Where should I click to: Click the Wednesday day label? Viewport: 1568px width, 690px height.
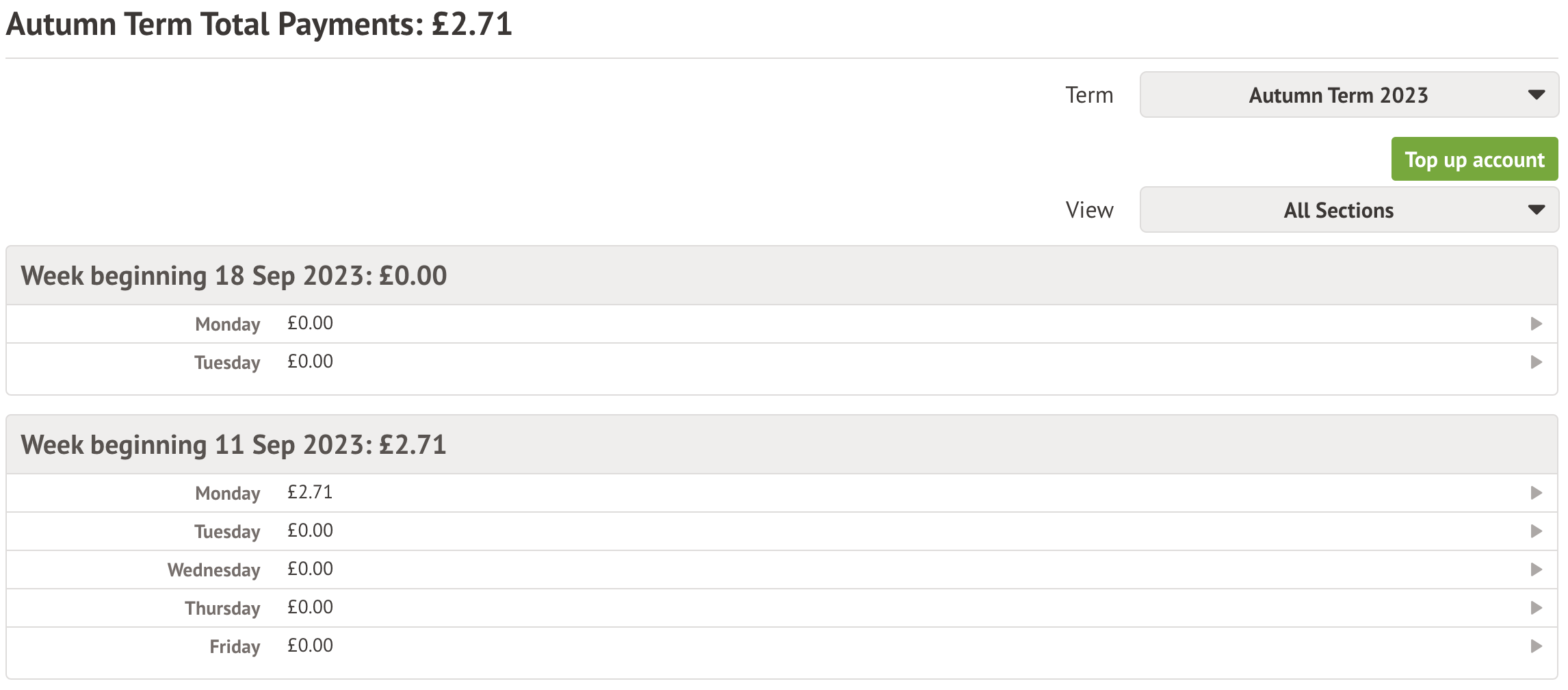click(x=213, y=570)
